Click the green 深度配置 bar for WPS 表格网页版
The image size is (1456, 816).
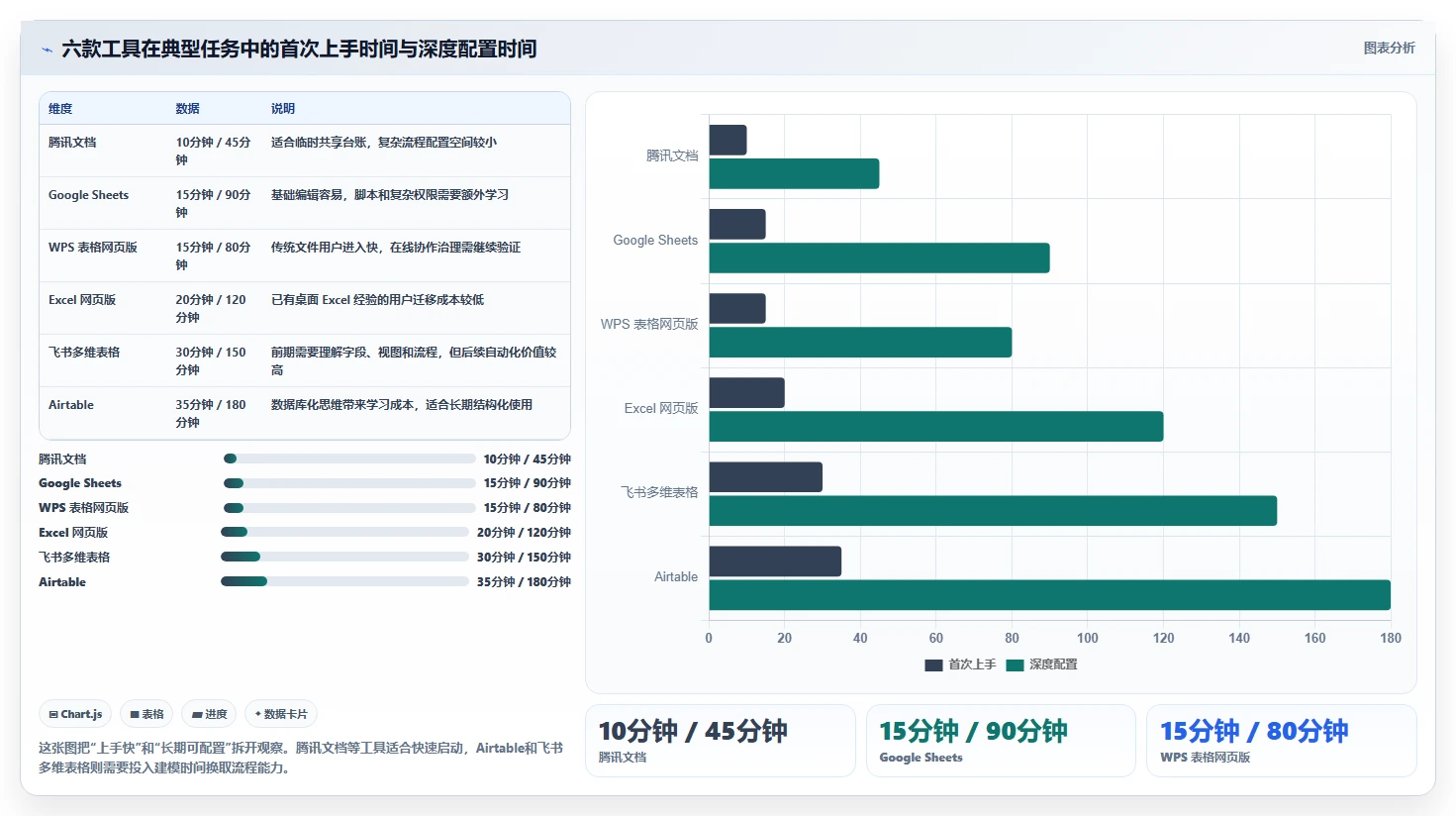click(x=860, y=342)
